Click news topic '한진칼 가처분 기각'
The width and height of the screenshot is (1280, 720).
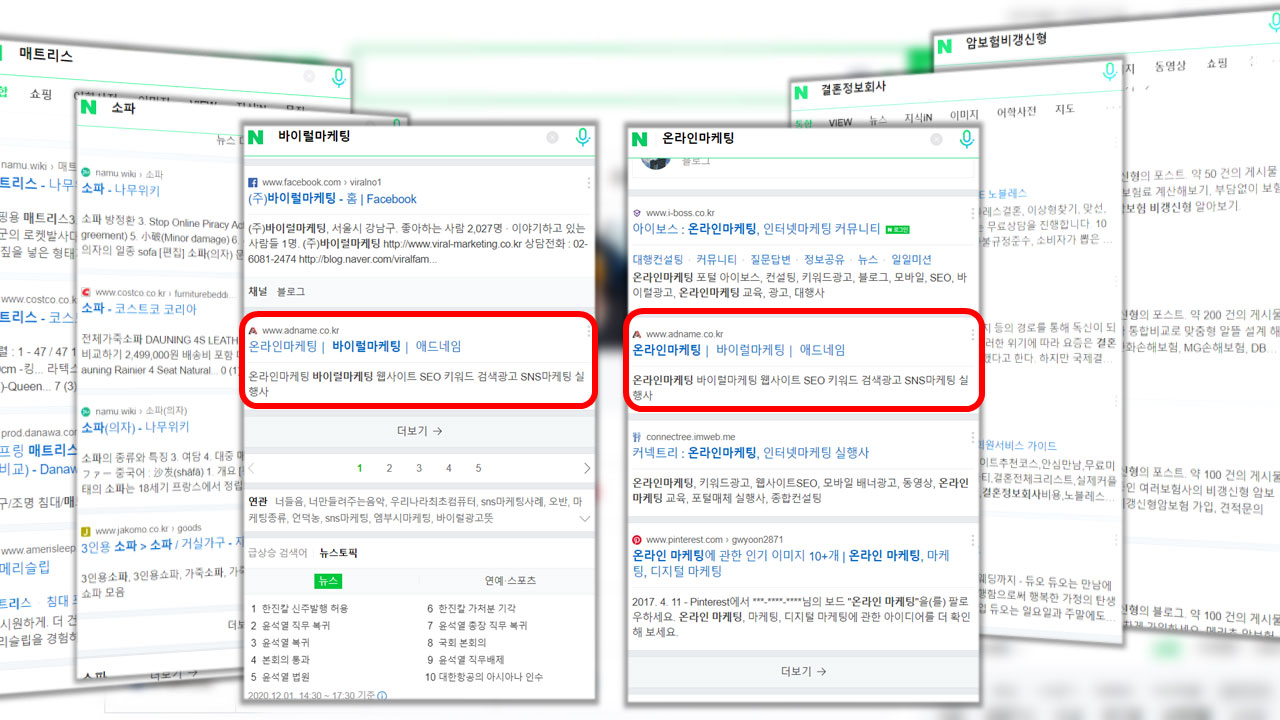tap(477, 608)
